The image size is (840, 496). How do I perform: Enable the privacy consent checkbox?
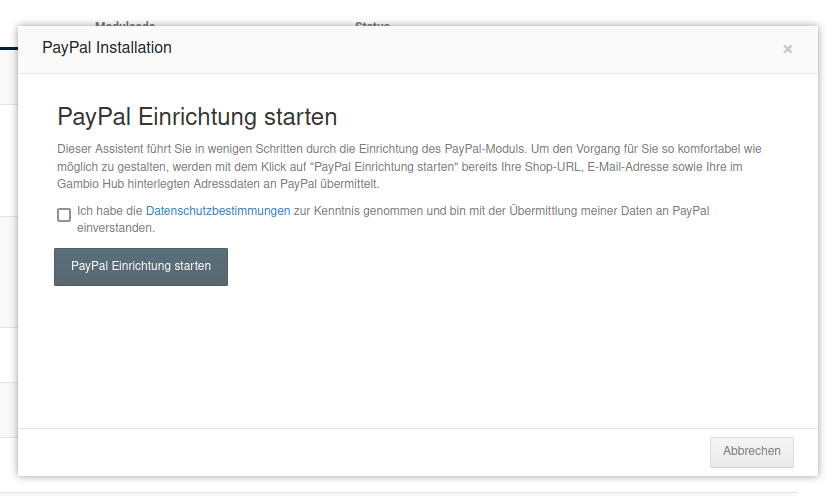pyautogui.click(x=64, y=214)
